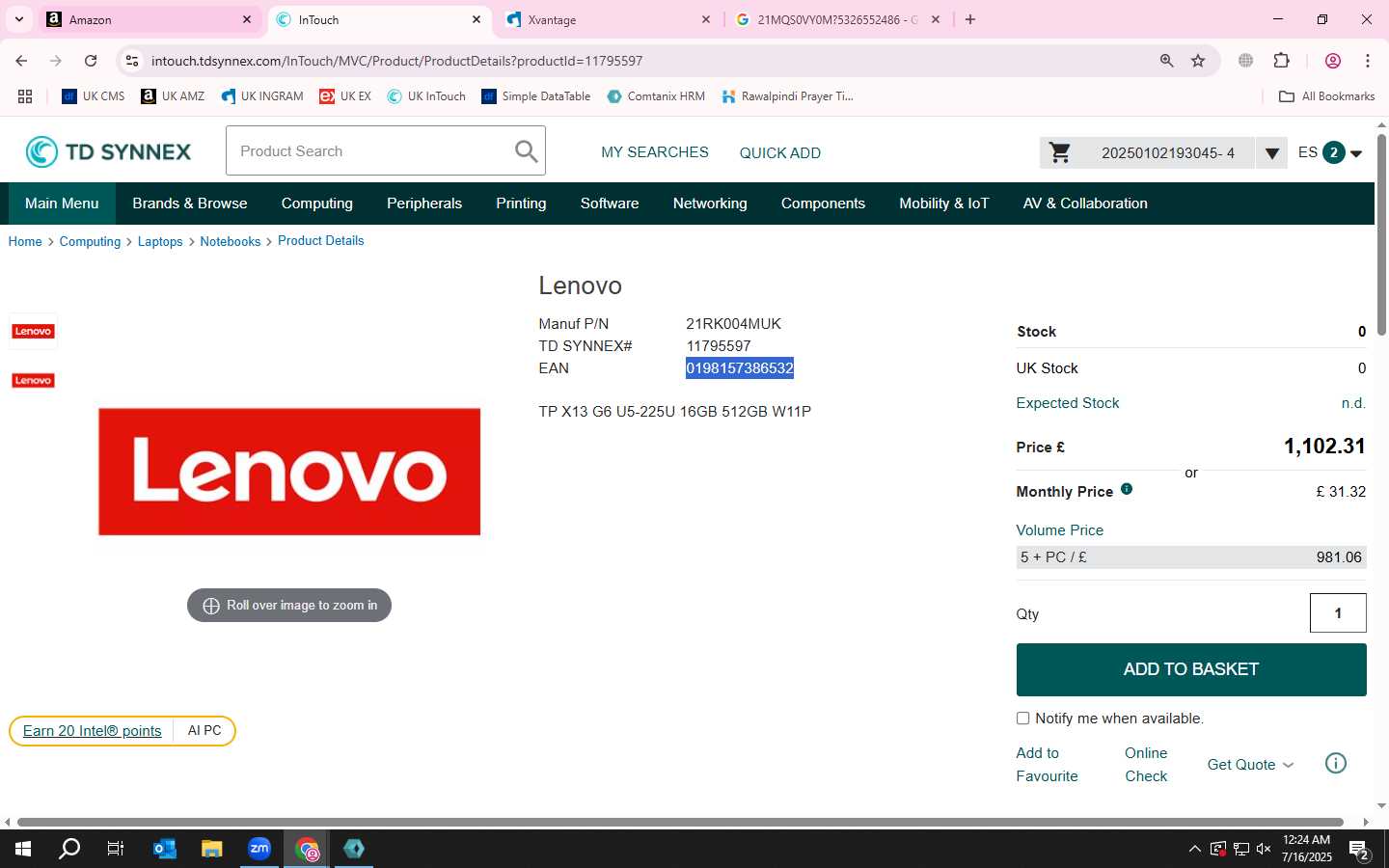Viewport: 1389px width, 868px height.
Task: Open the tab search dropdown arrow
Action: click(18, 19)
